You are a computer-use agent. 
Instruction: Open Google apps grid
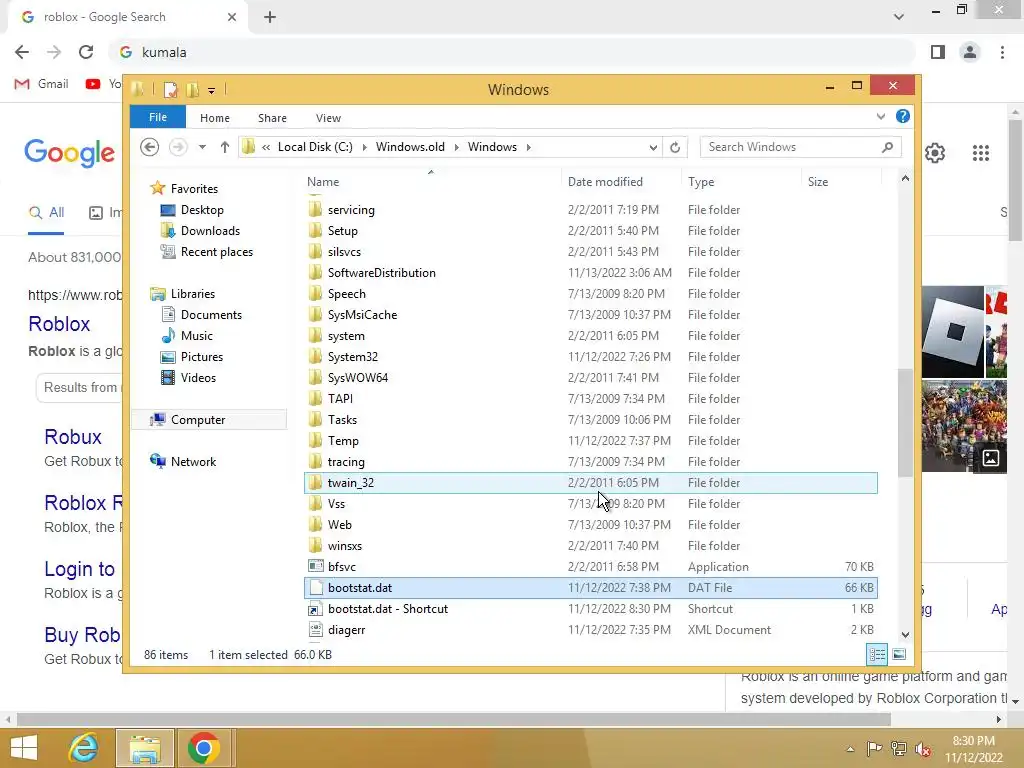pos(980,153)
